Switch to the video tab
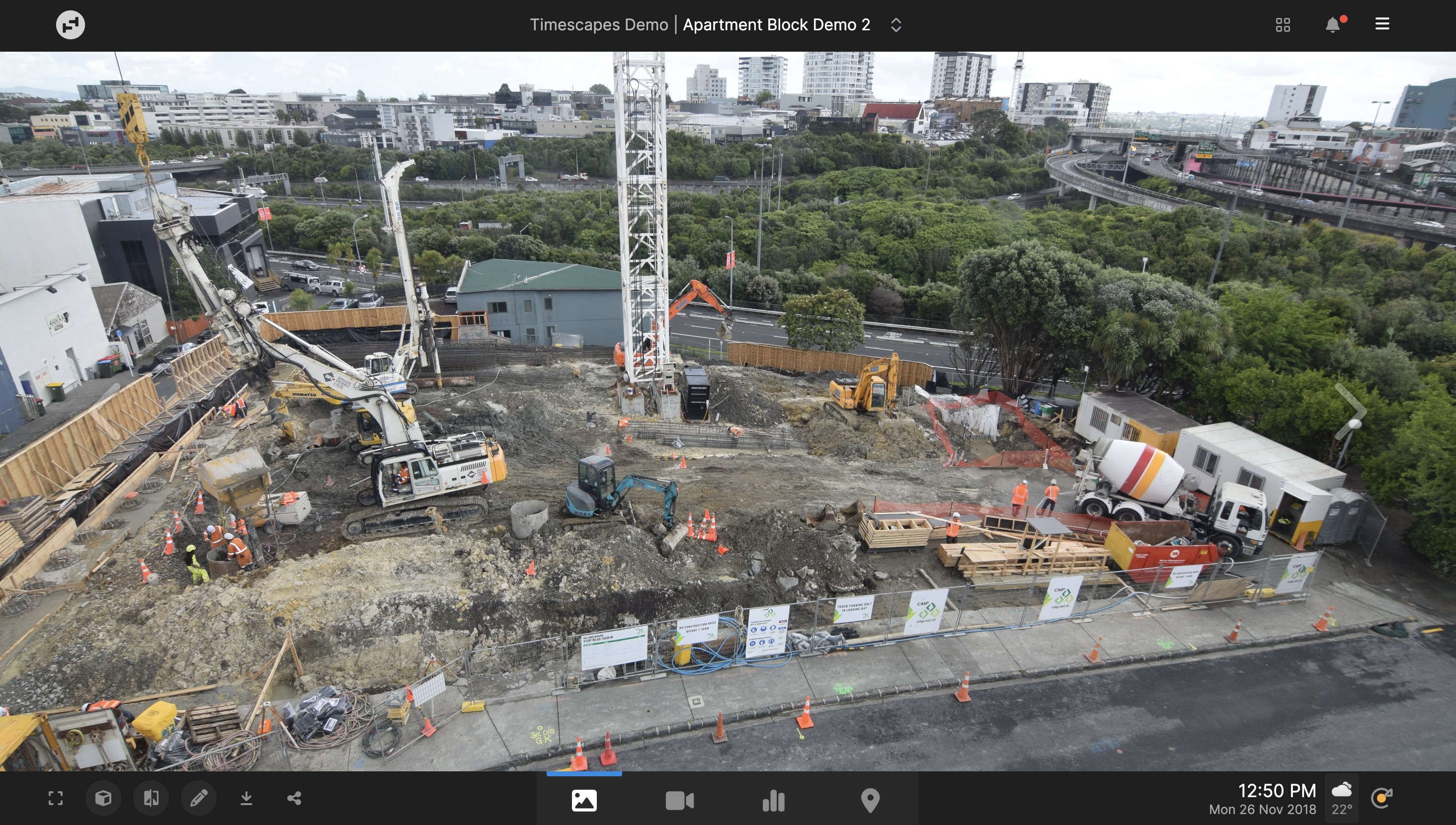 click(679, 801)
